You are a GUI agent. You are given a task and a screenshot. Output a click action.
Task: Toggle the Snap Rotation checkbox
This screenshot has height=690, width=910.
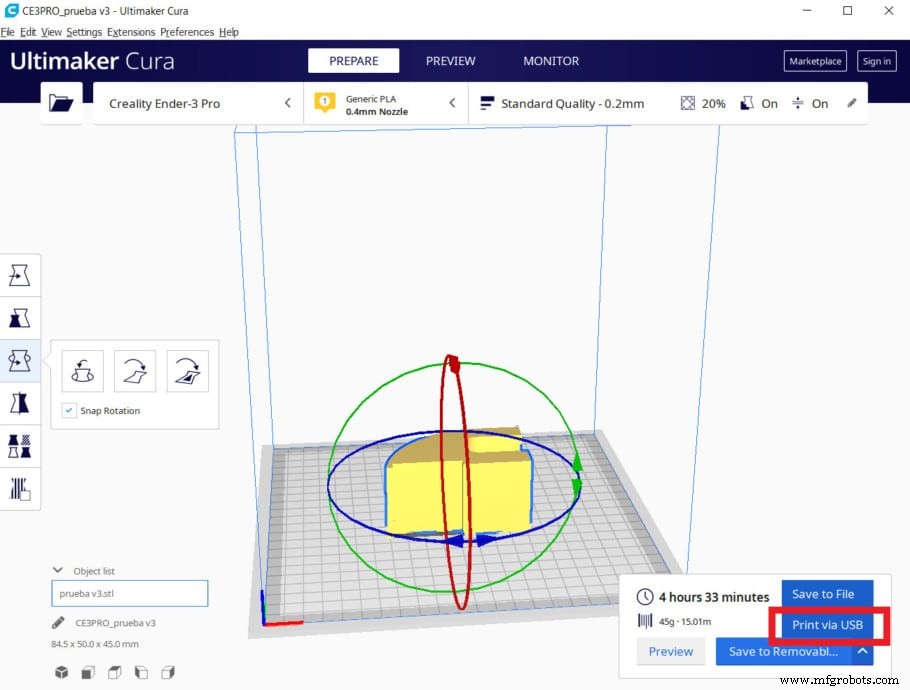[69, 411]
